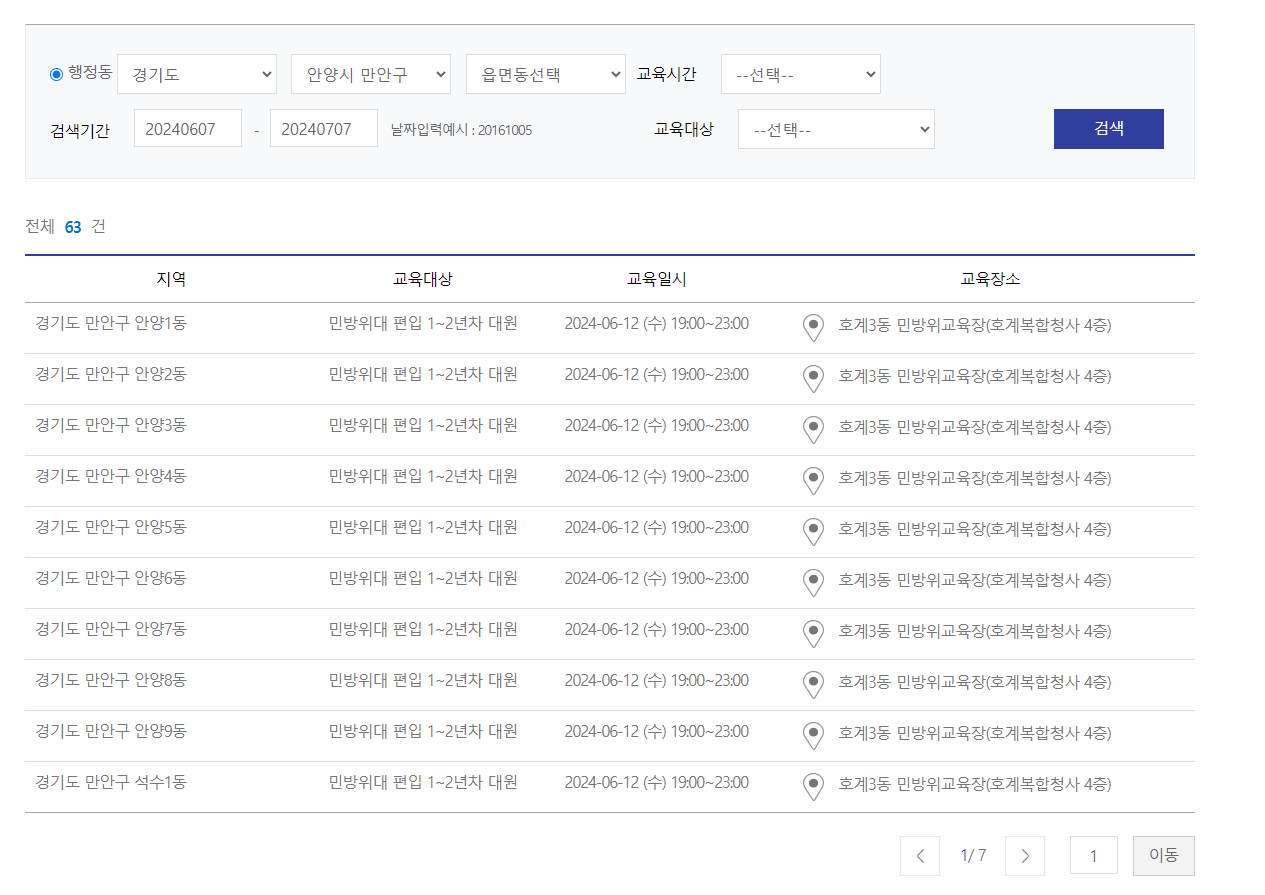Click 경기도 만안구 안양6동 region cell
Screen dimensions: 1265x895
pyautogui.click(x=111, y=578)
